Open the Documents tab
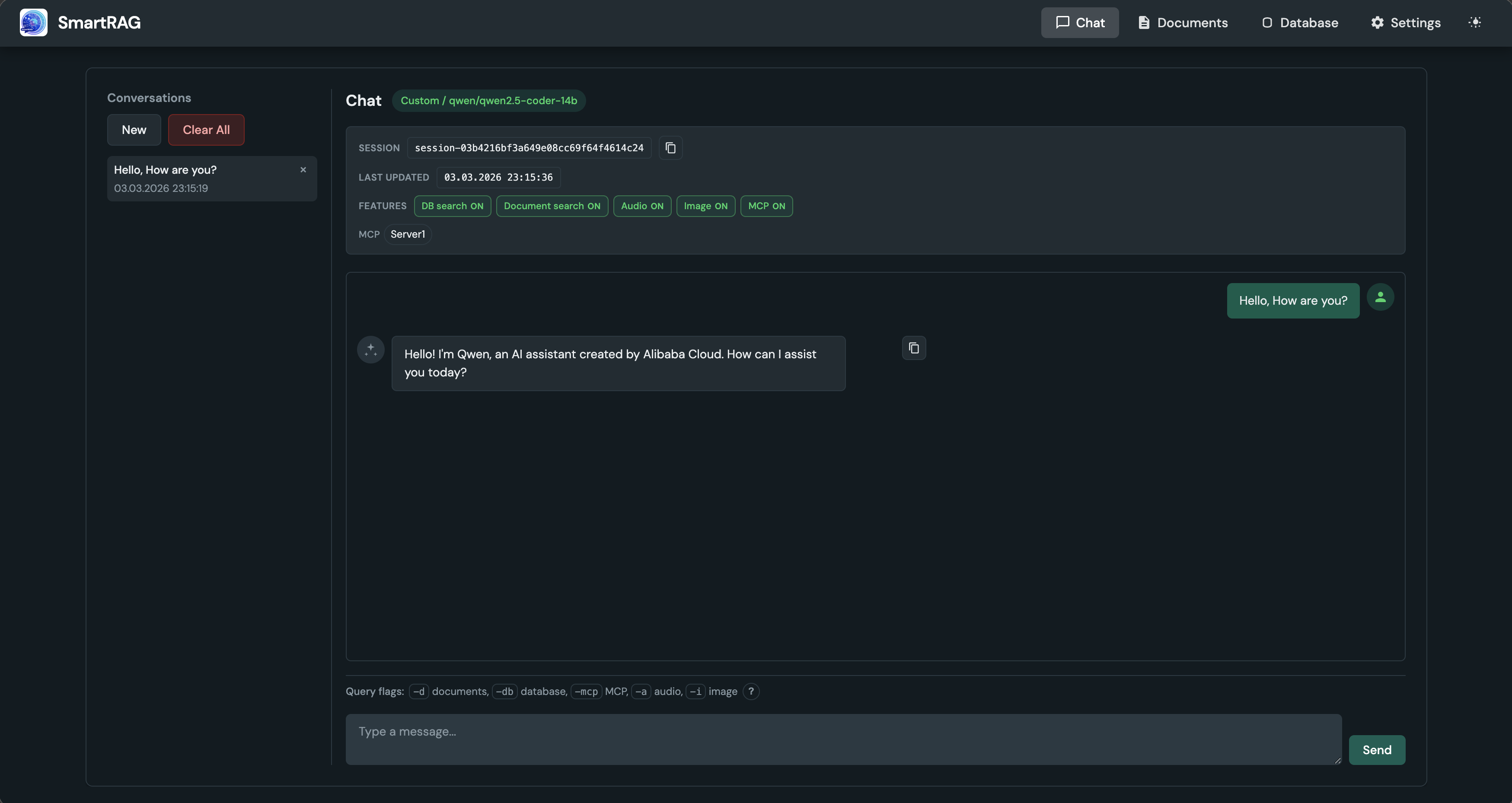This screenshot has width=1512, height=803. [x=1183, y=23]
